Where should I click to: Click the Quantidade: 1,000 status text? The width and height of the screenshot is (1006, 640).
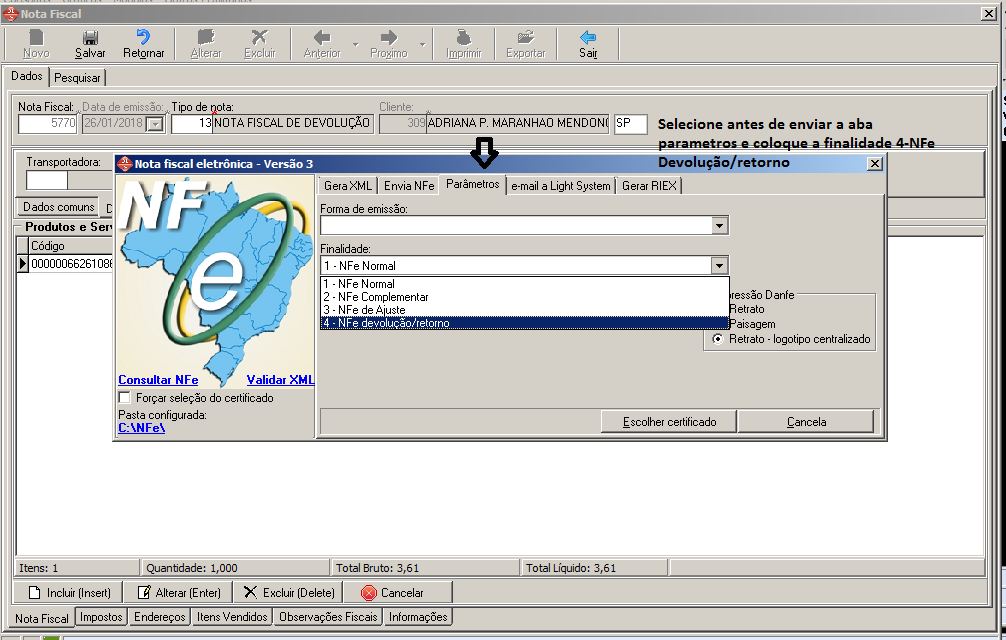click(191, 568)
